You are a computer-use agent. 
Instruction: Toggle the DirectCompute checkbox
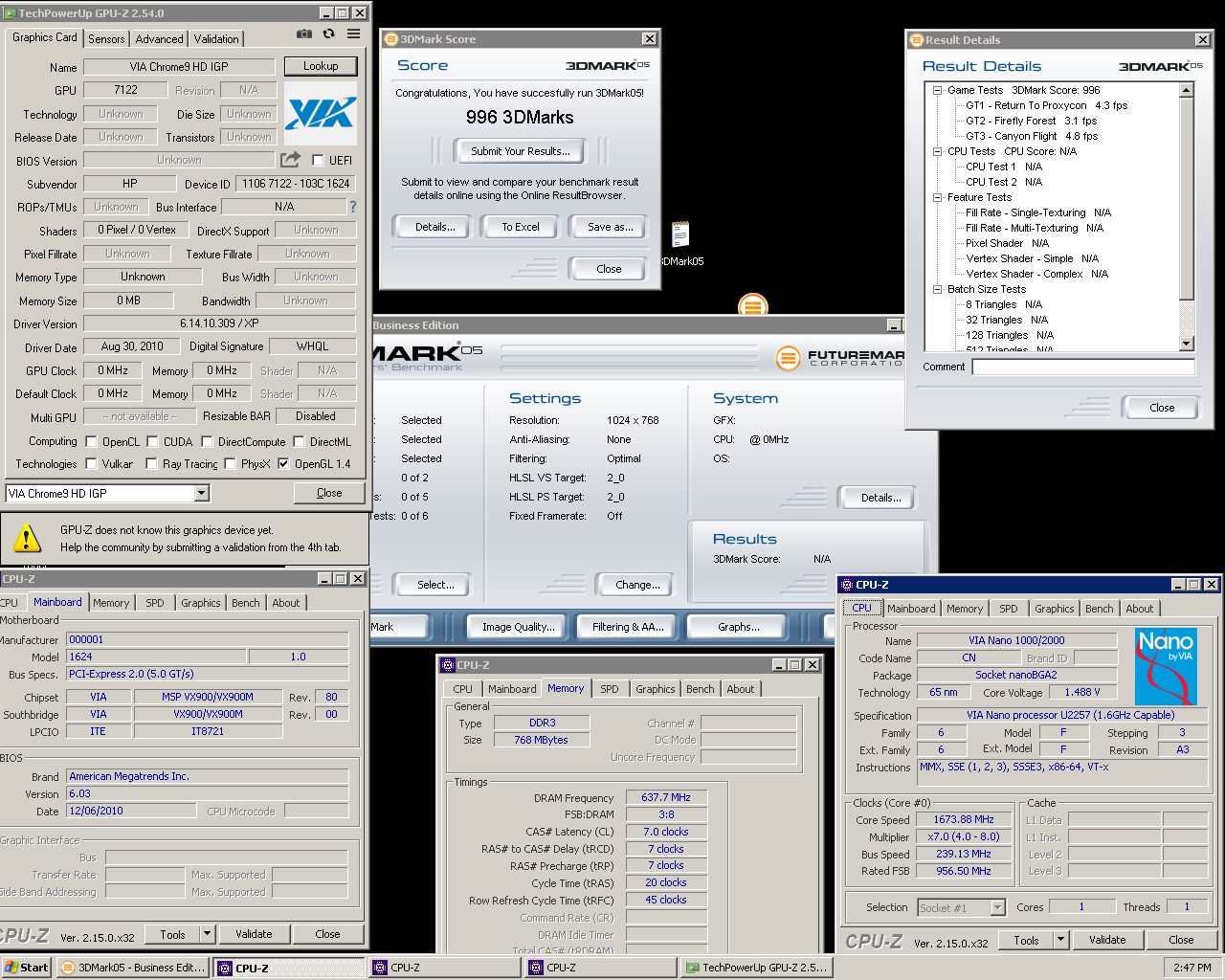pyautogui.click(x=207, y=442)
